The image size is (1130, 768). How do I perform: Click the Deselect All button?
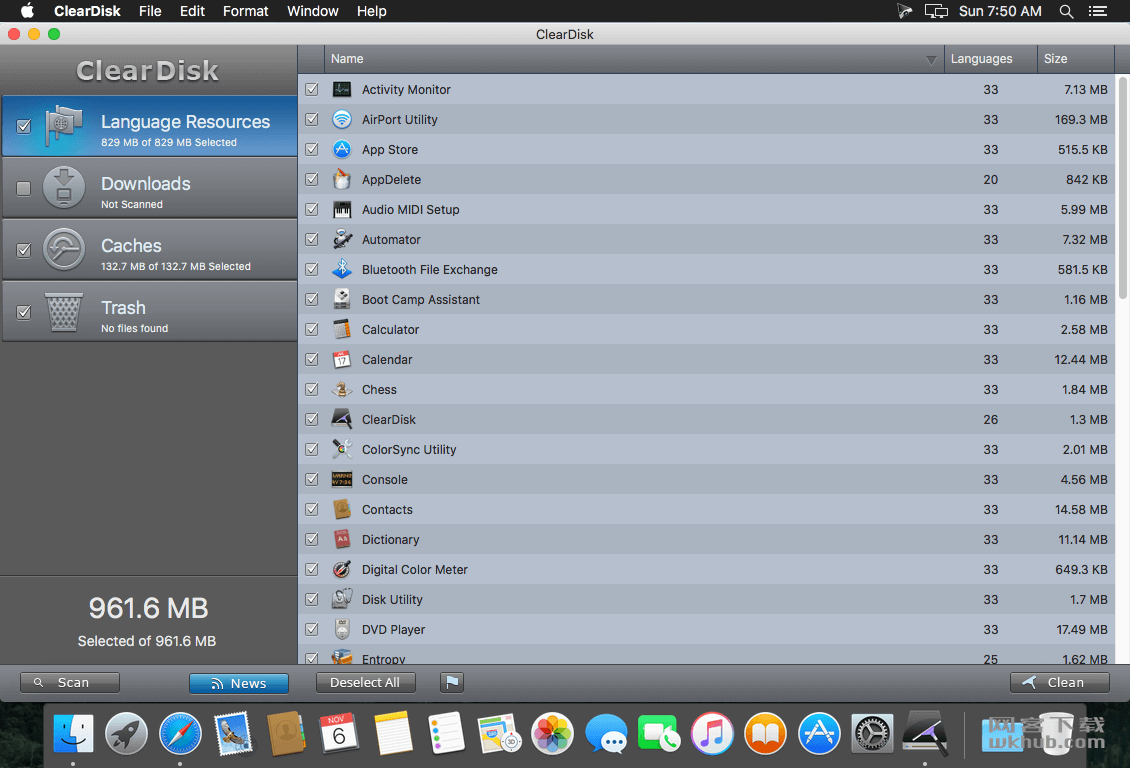click(365, 682)
